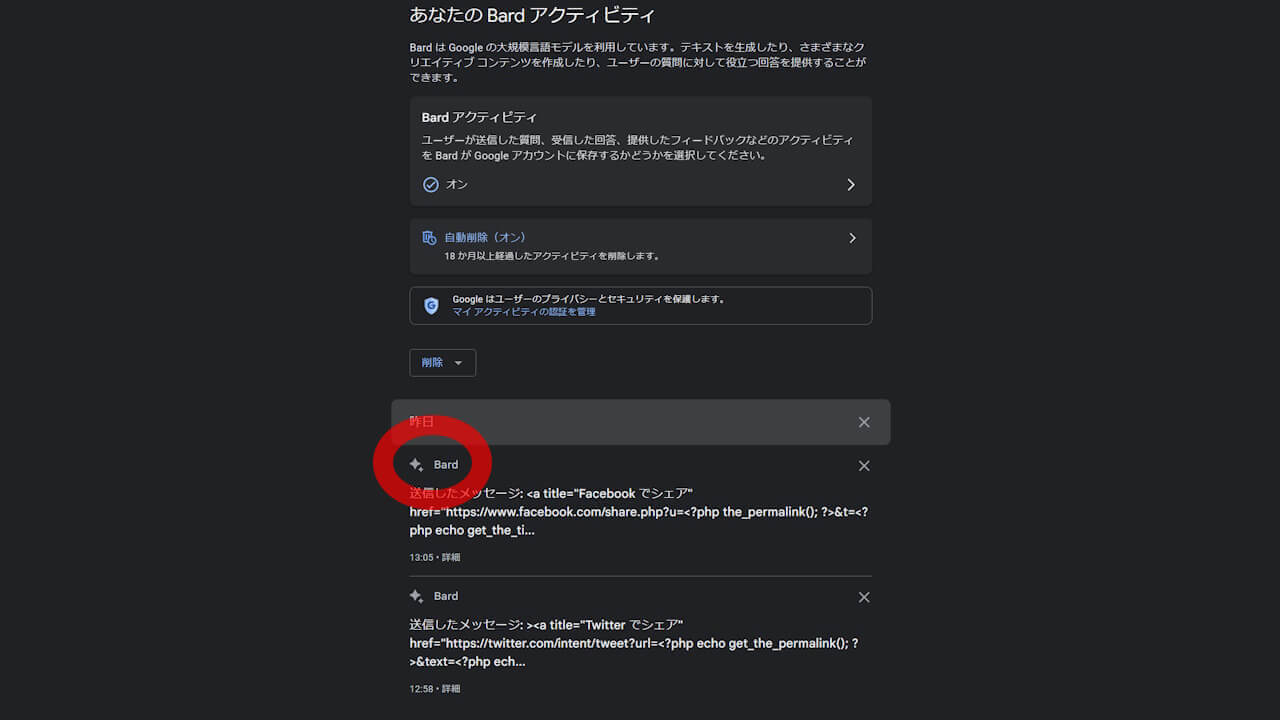The image size is (1280, 720).
Task: Click the Bard label on the 12:58 entry
Action: click(446, 596)
